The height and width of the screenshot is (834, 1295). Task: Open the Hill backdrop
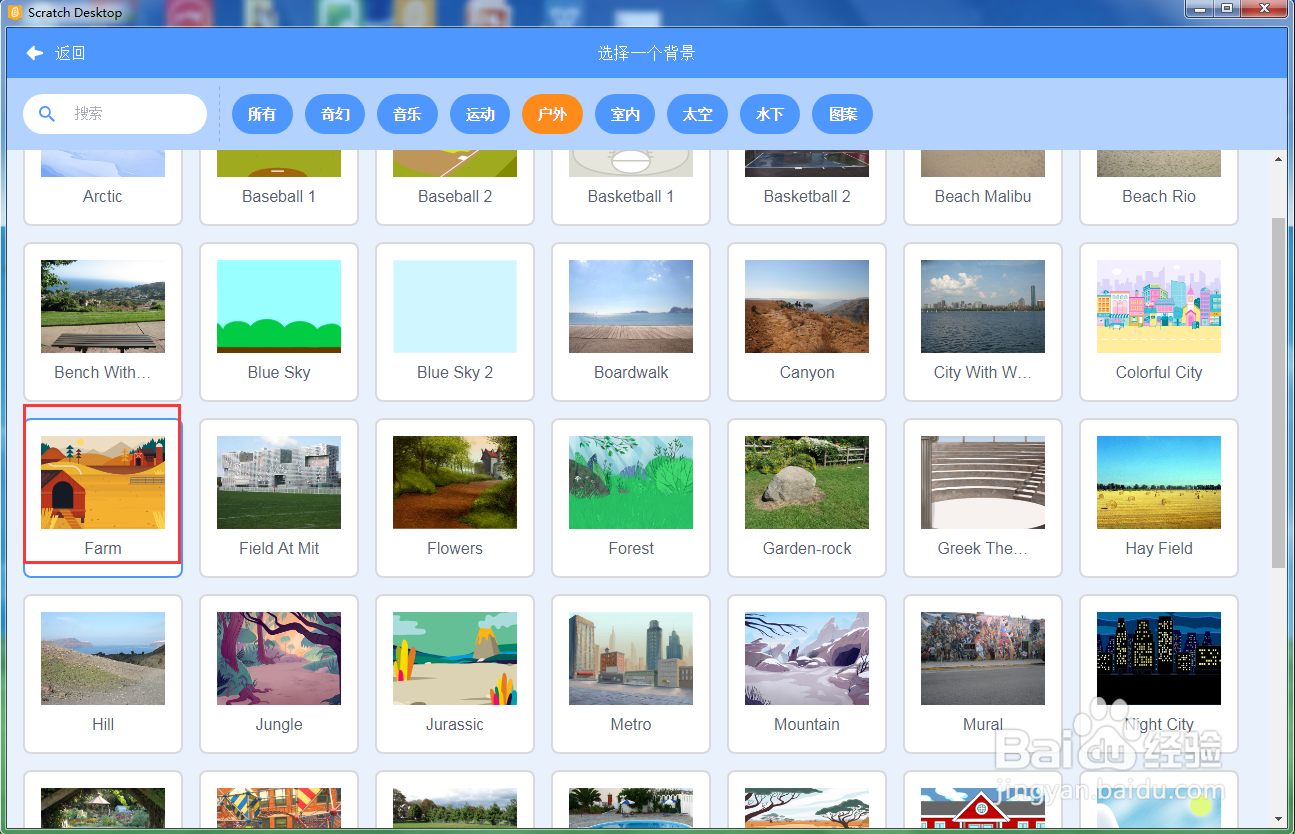click(103, 674)
